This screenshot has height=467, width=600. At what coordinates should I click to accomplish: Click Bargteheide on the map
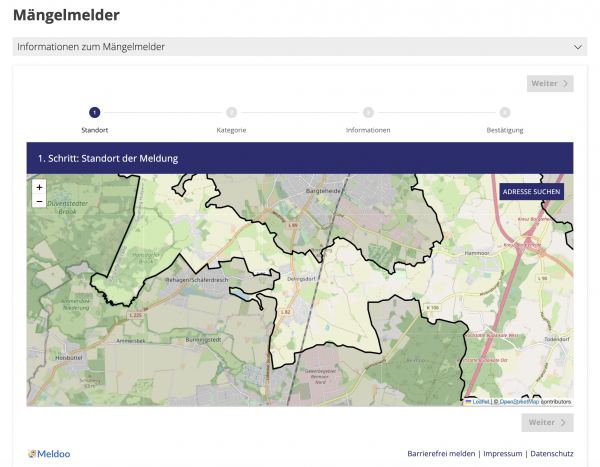[x=323, y=191]
